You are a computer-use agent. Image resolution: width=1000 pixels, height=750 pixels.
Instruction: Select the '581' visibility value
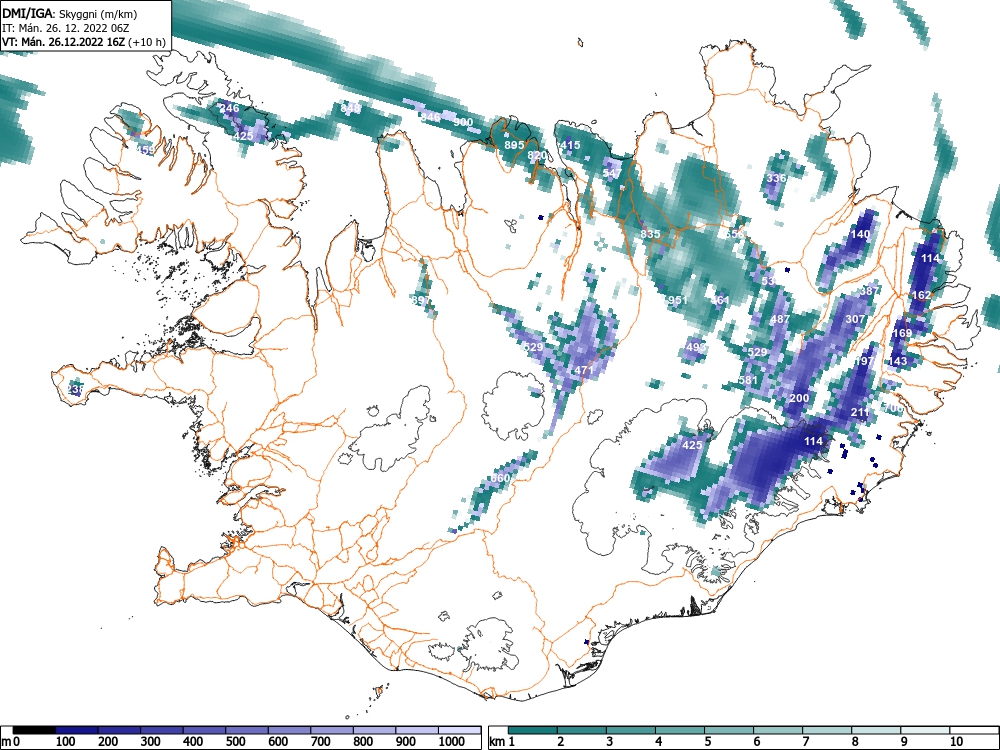(748, 380)
